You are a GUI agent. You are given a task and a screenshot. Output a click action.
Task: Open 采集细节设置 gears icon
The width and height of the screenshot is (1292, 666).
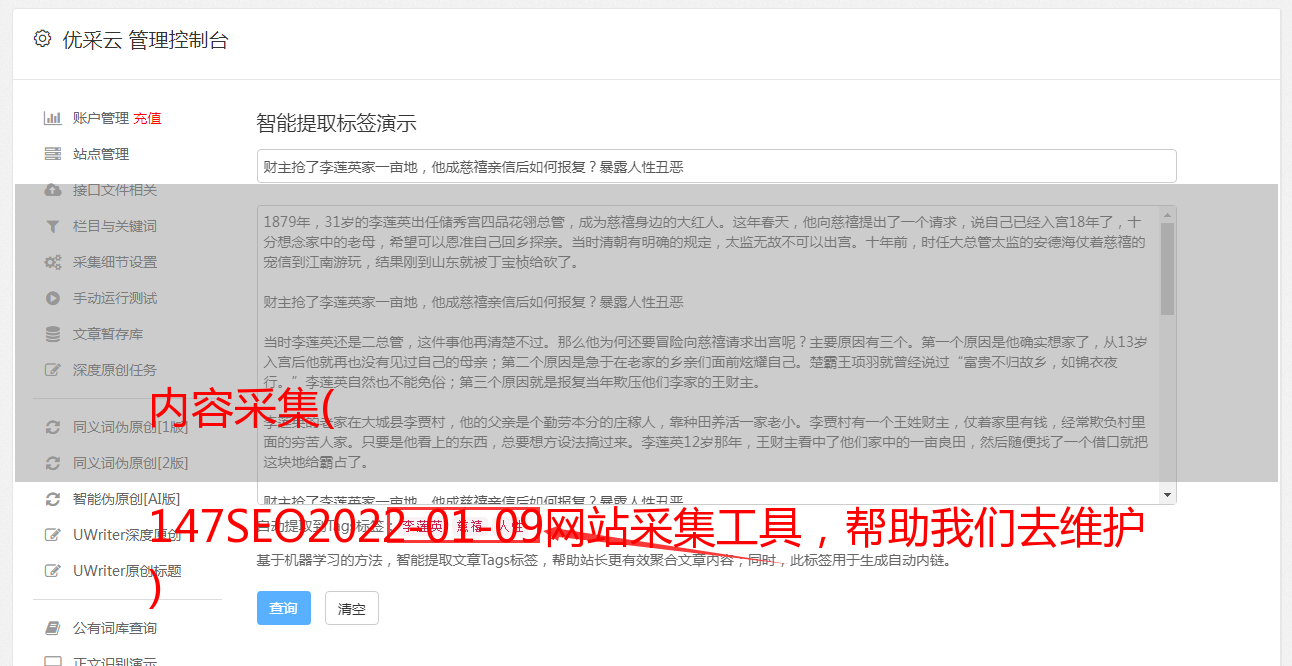pyautogui.click(x=53, y=262)
